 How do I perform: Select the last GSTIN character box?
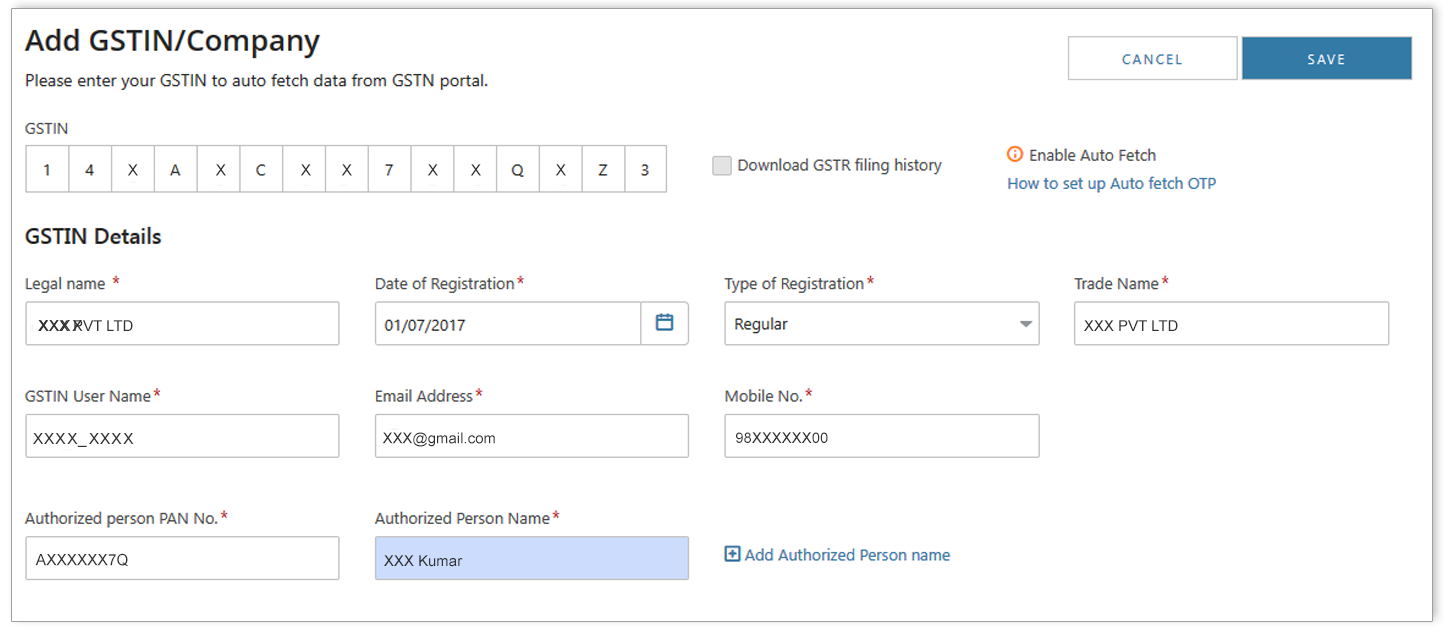(x=645, y=170)
